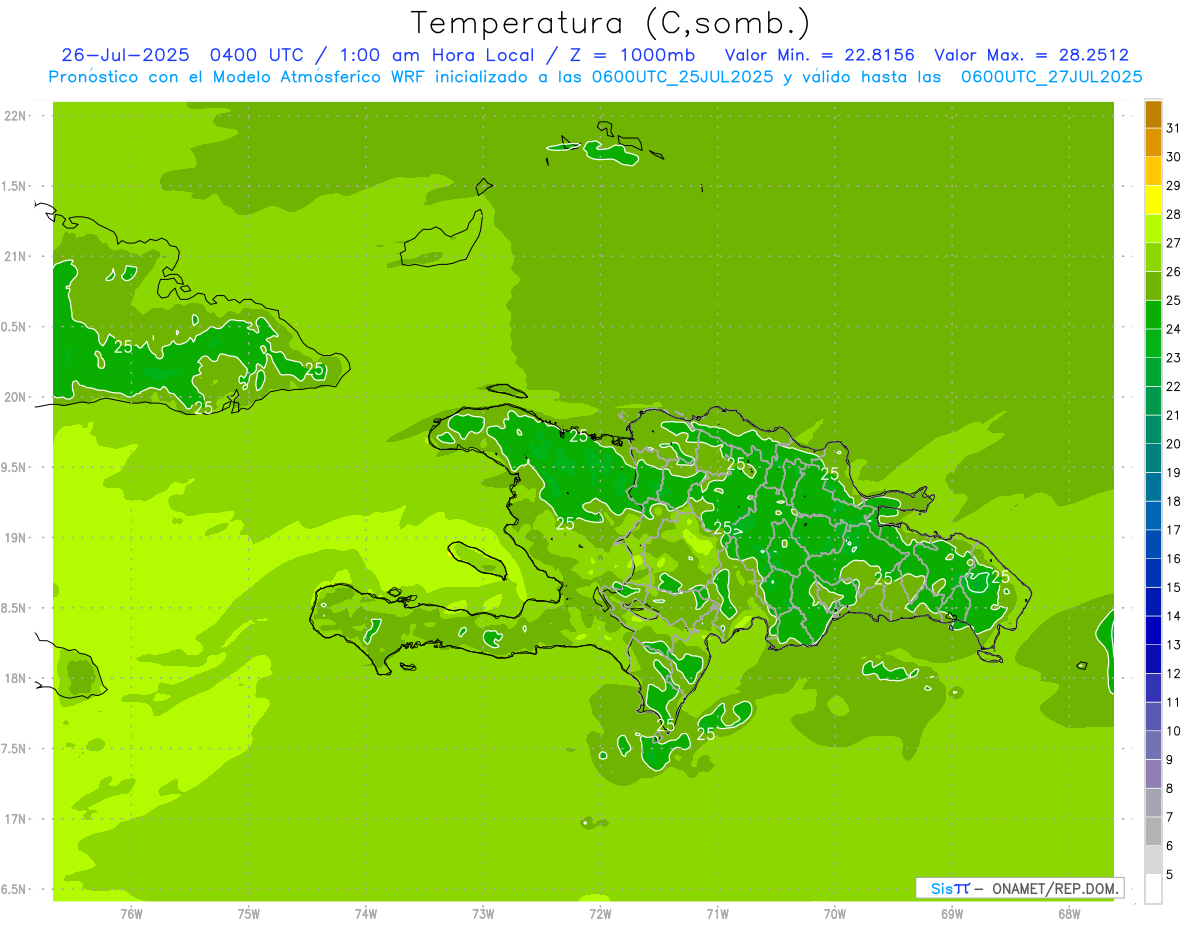Click the 71W longitude axis label

pyautogui.click(x=717, y=913)
